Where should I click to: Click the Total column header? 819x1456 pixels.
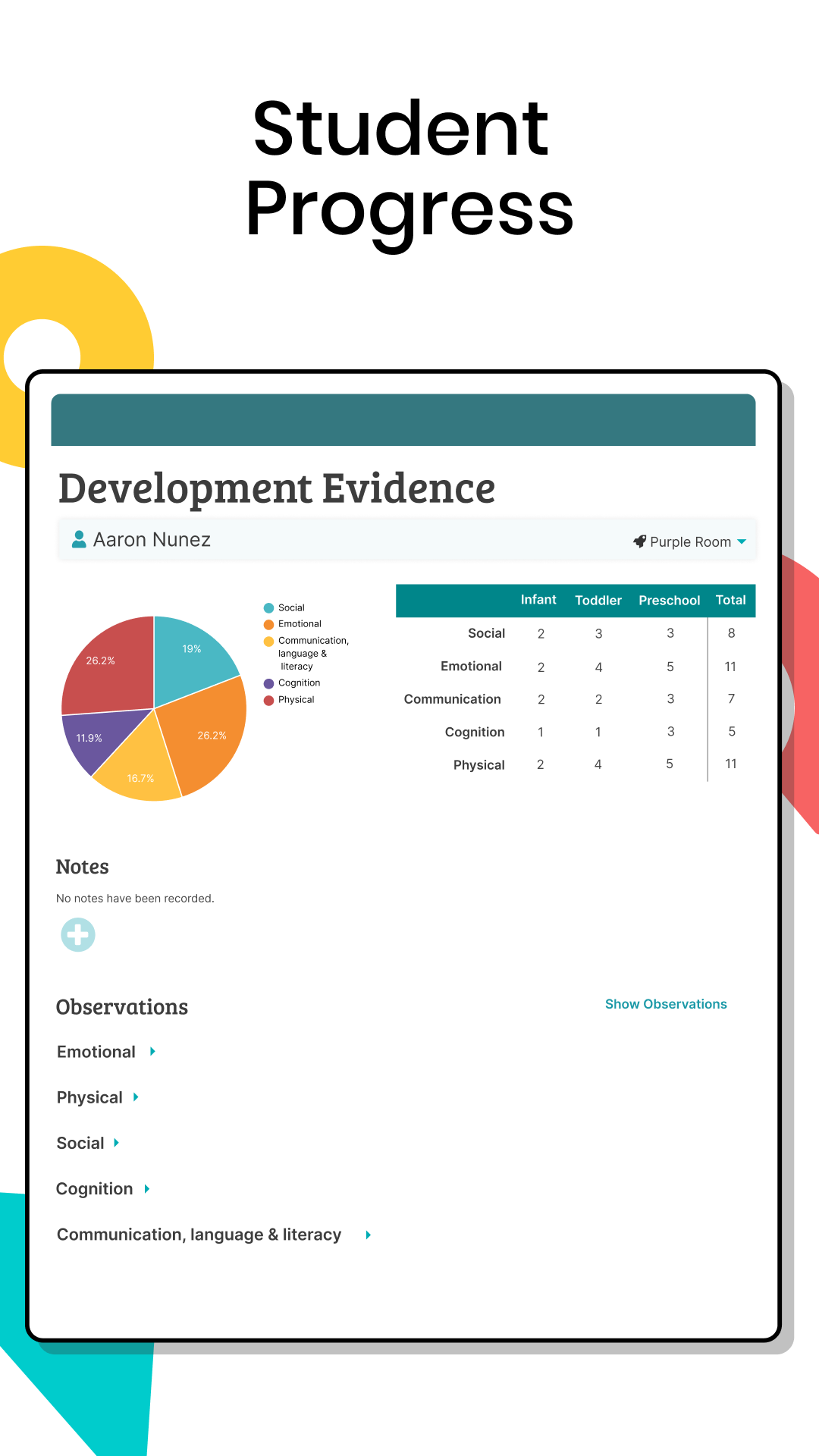click(731, 600)
